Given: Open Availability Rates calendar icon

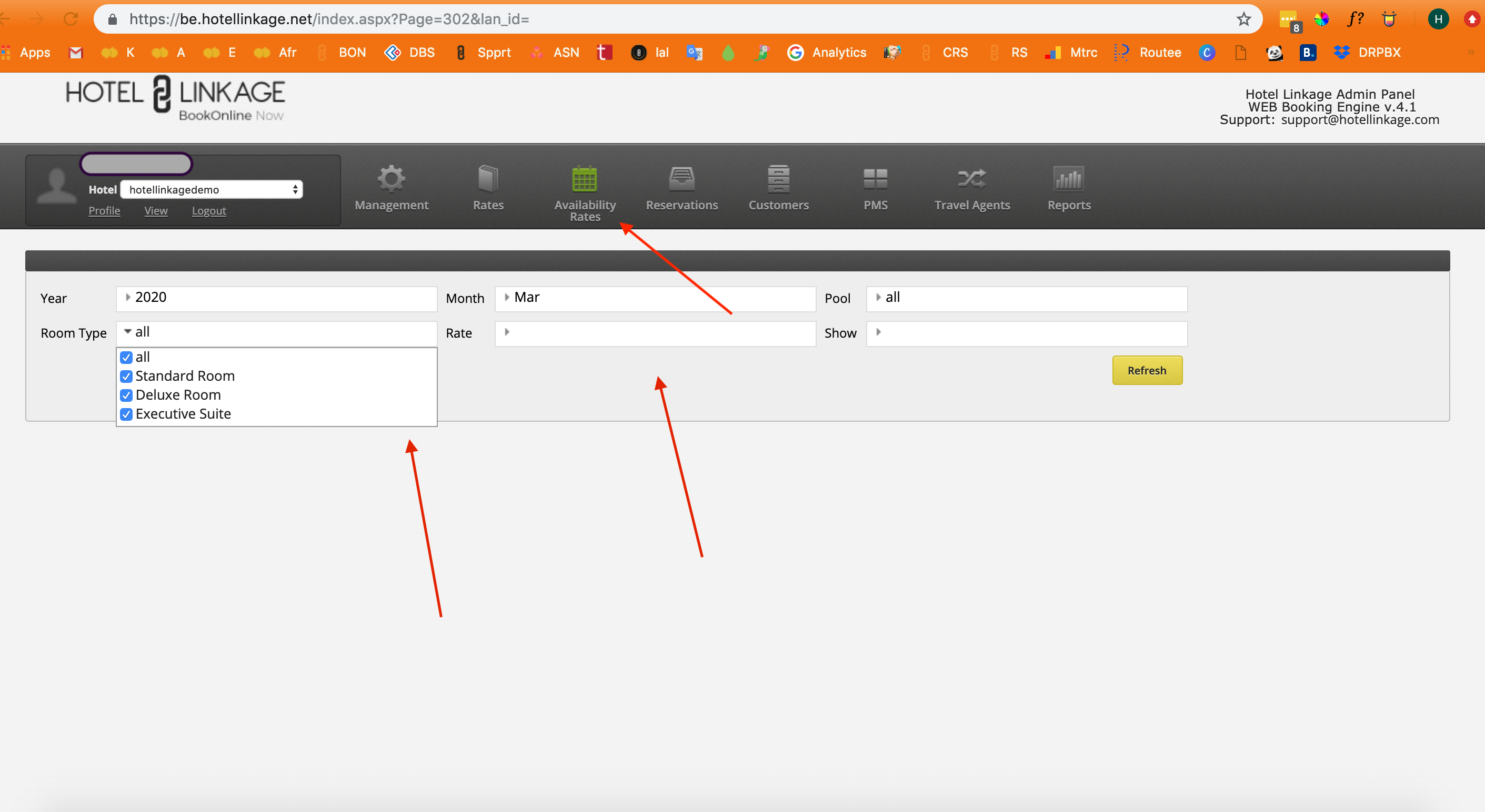Looking at the screenshot, I should coord(584,179).
